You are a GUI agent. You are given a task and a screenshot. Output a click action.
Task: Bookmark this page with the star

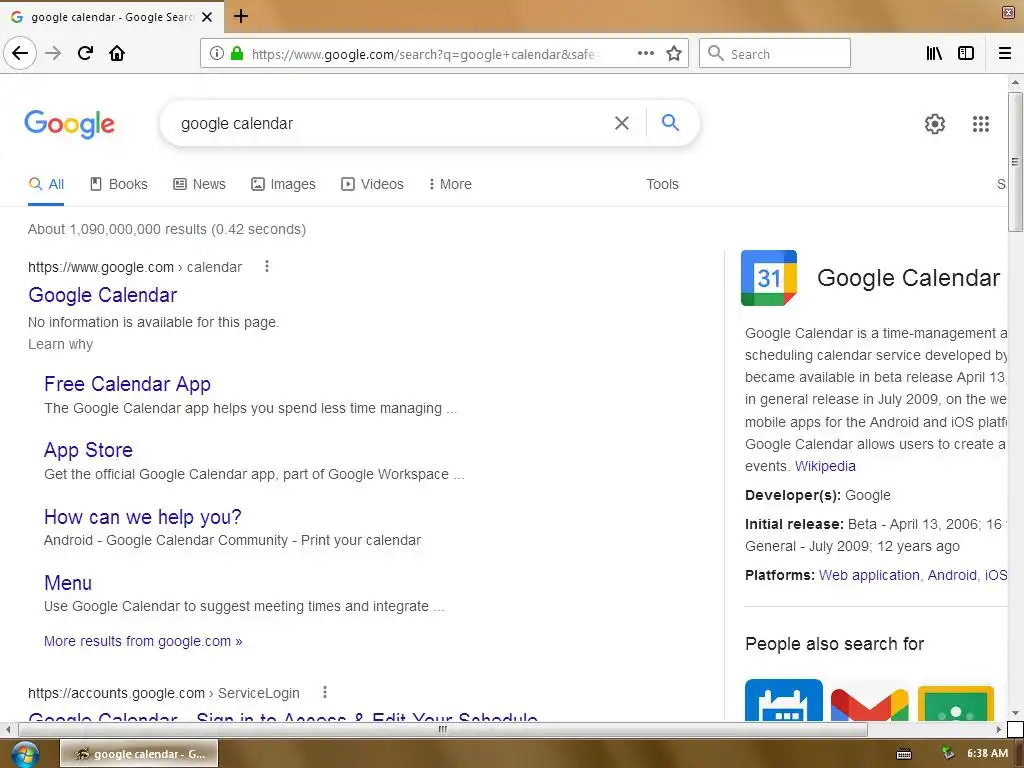click(x=674, y=54)
